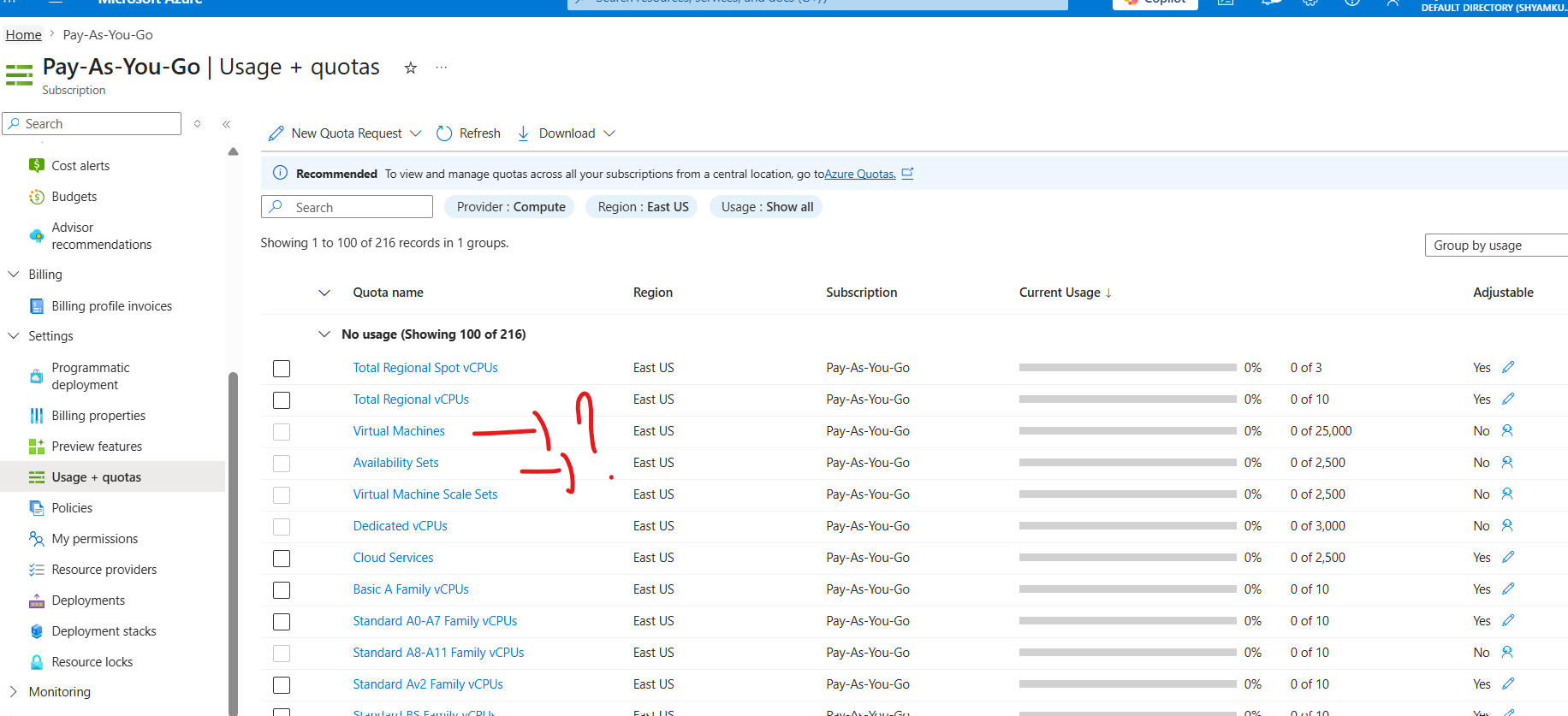
Task: Click the Refresh button
Action: point(468,133)
